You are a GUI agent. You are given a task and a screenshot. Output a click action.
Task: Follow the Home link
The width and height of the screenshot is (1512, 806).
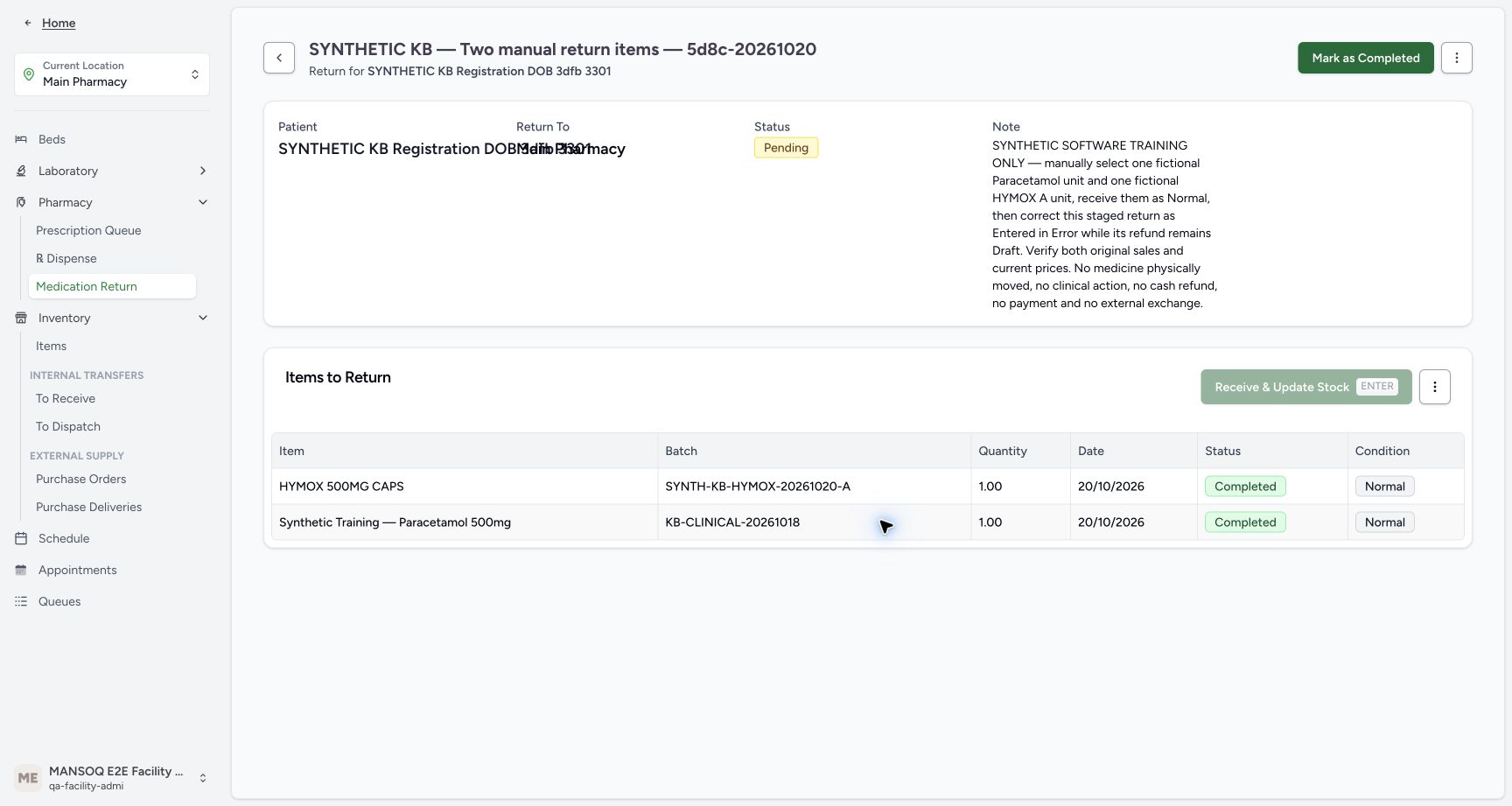coord(59,23)
